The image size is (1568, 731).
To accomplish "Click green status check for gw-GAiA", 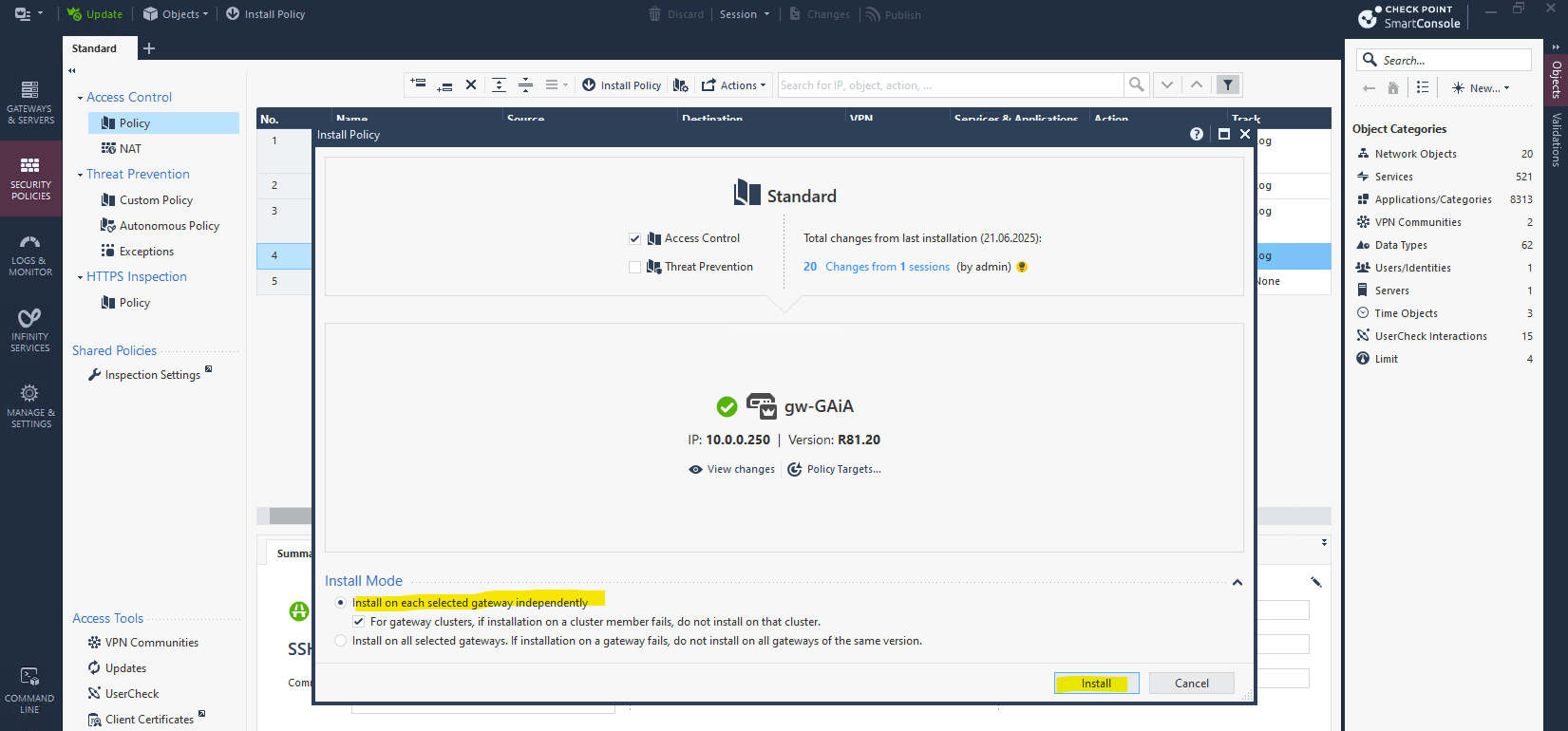I will [727, 406].
